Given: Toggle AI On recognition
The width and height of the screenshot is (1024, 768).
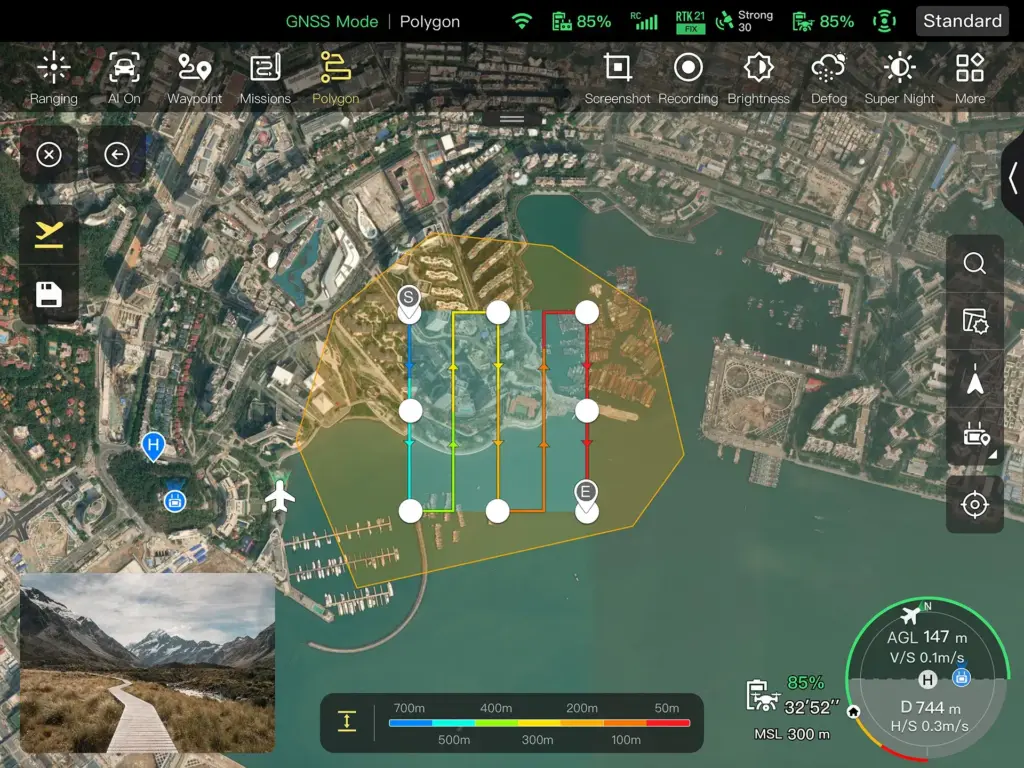Looking at the screenshot, I should tap(124, 78).
